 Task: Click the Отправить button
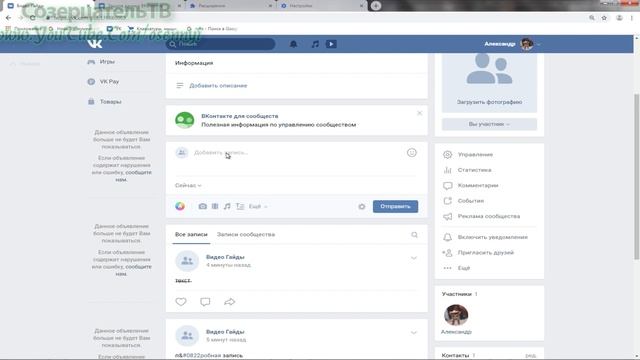395,207
